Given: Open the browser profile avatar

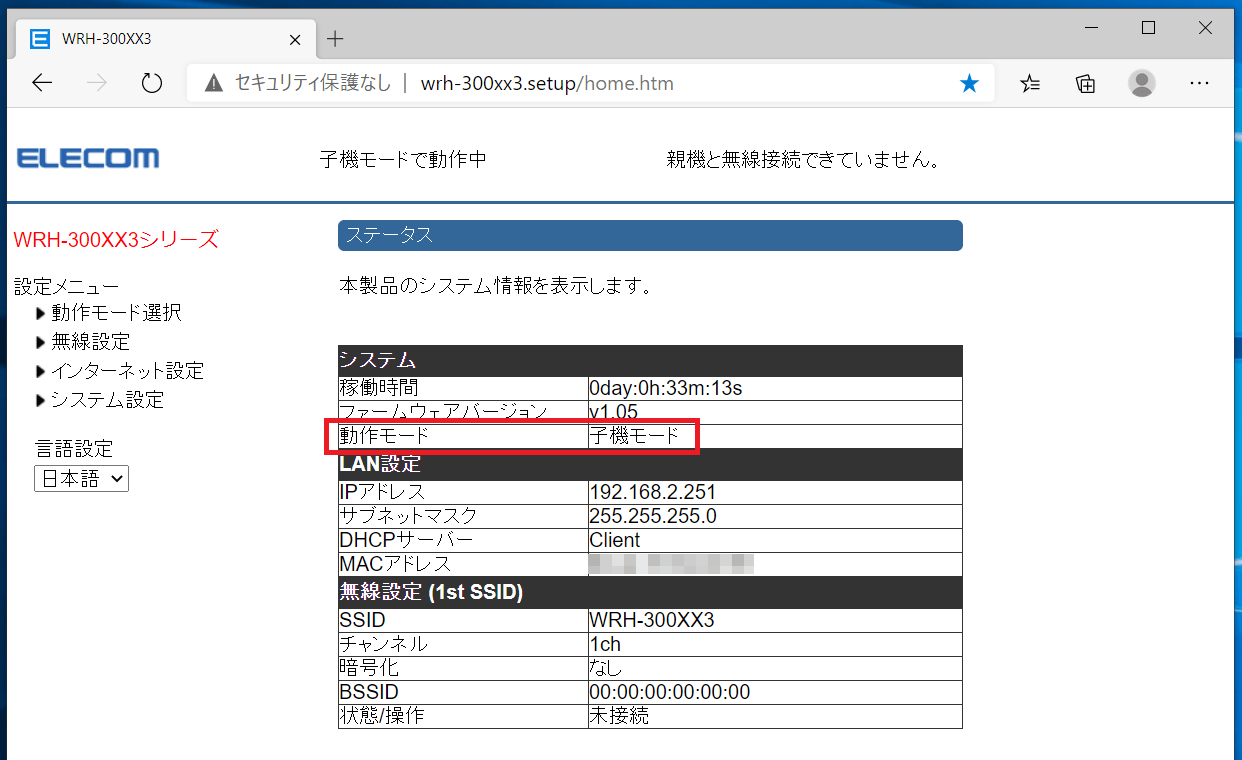Looking at the screenshot, I should click(1142, 83).
